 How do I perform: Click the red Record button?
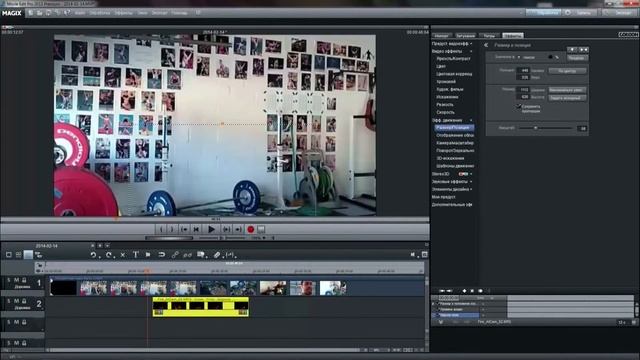[x=251, y=229]
